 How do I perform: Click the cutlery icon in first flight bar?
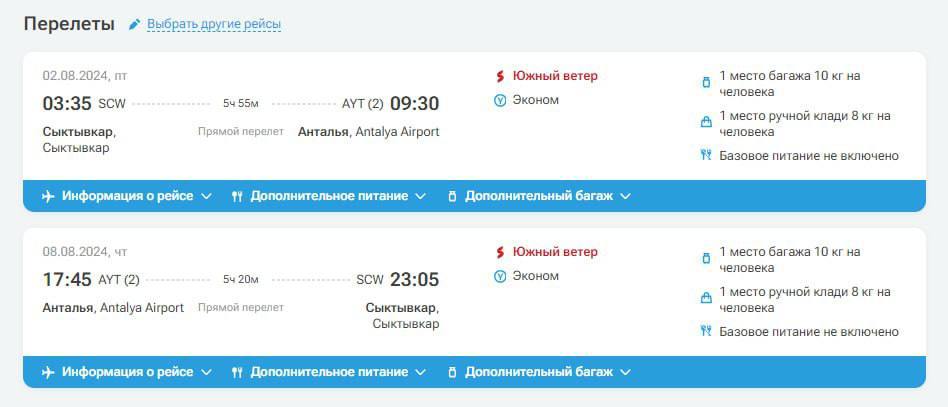[x=237, y=196]
